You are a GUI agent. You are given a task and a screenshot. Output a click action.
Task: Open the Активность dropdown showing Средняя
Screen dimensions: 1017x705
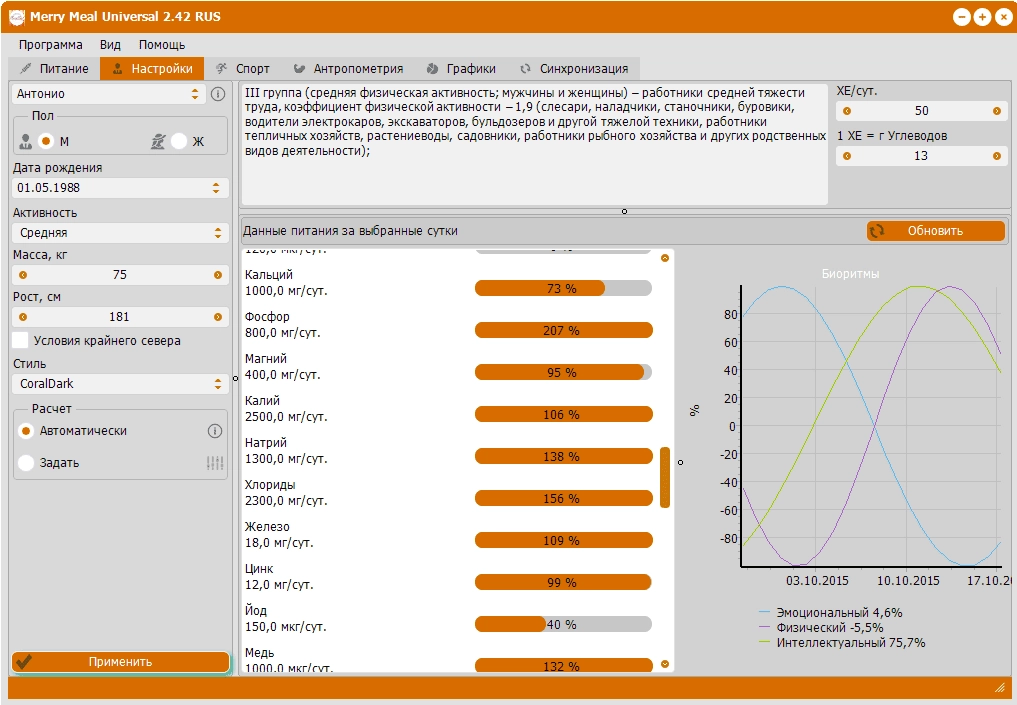pyautogui.click(x=120, y=233)
